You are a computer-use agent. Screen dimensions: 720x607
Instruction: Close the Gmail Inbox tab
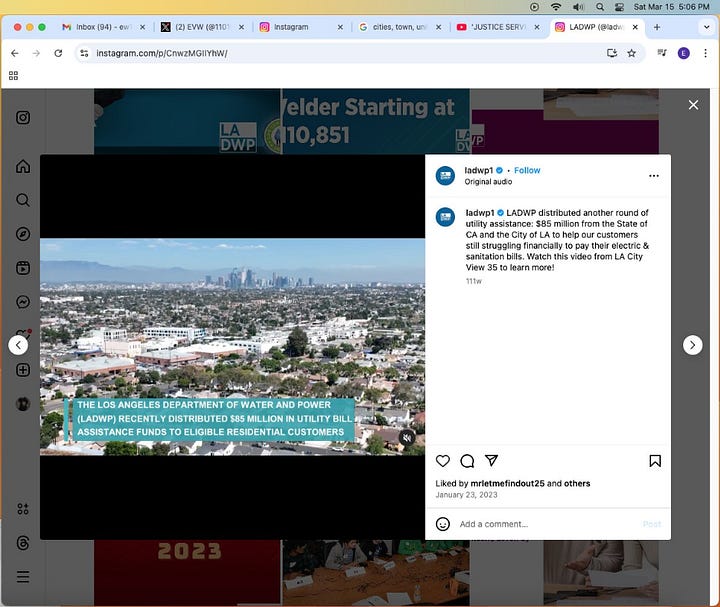[x=142, y=27]
